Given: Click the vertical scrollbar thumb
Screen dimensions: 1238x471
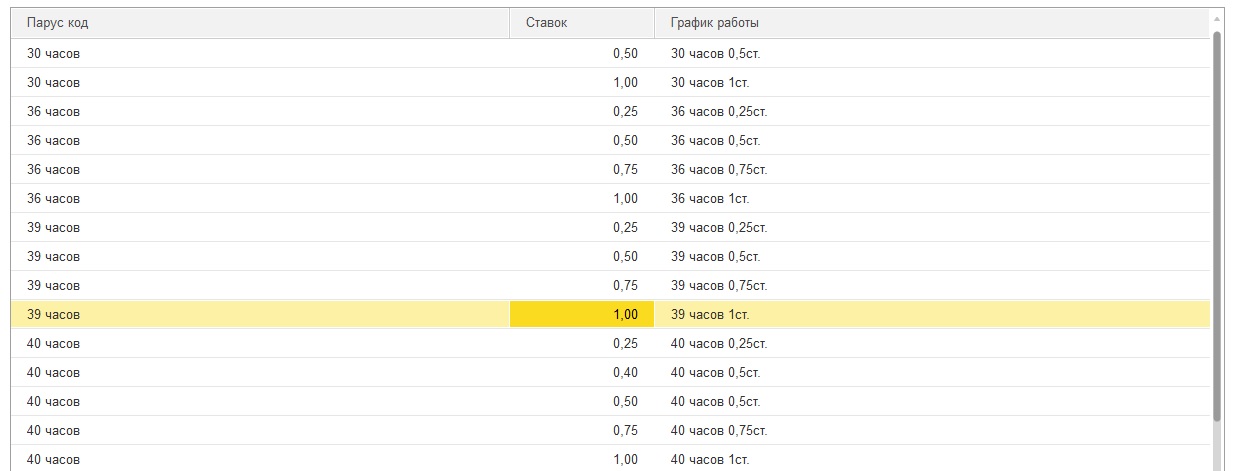Looking at the screenshot, I should tap(1217, 220).
